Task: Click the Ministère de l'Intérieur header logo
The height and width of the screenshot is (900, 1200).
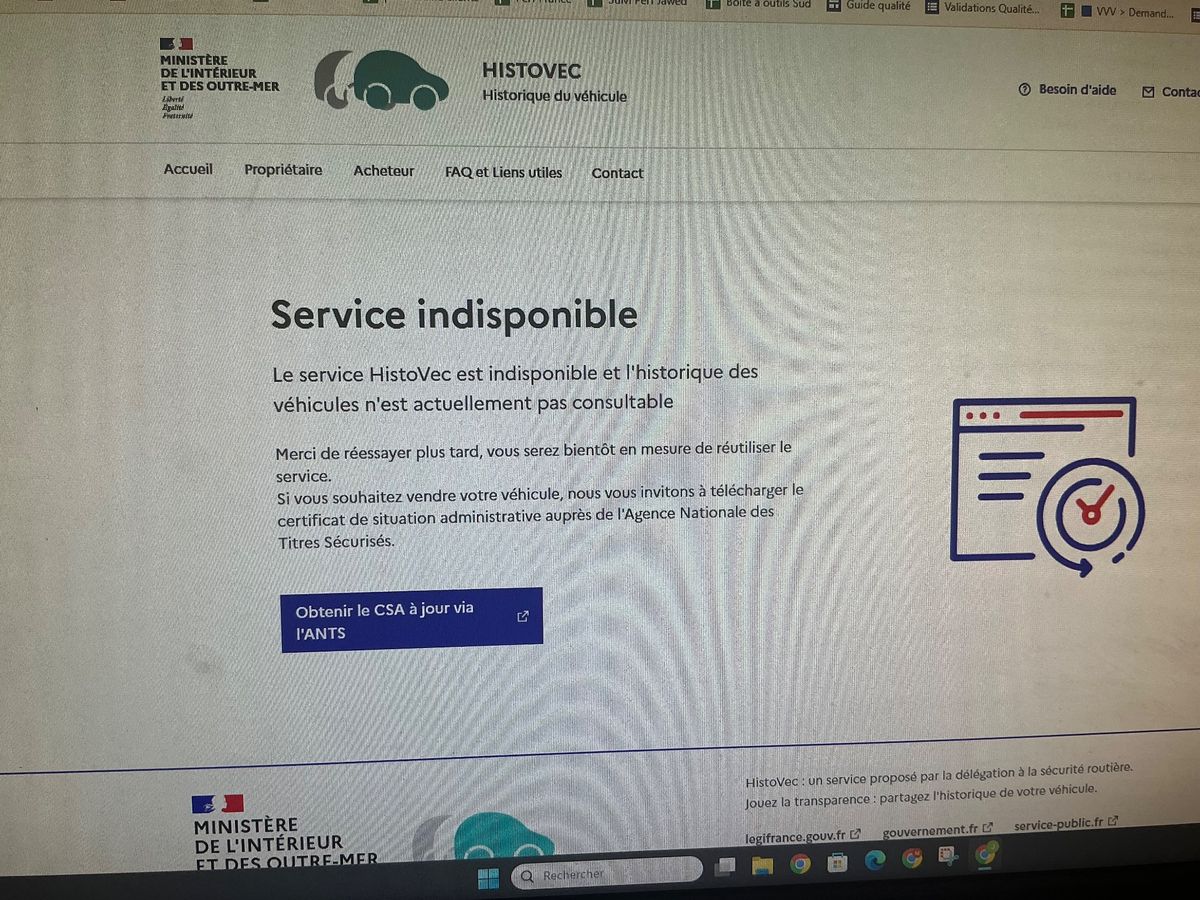Action: 219,78
